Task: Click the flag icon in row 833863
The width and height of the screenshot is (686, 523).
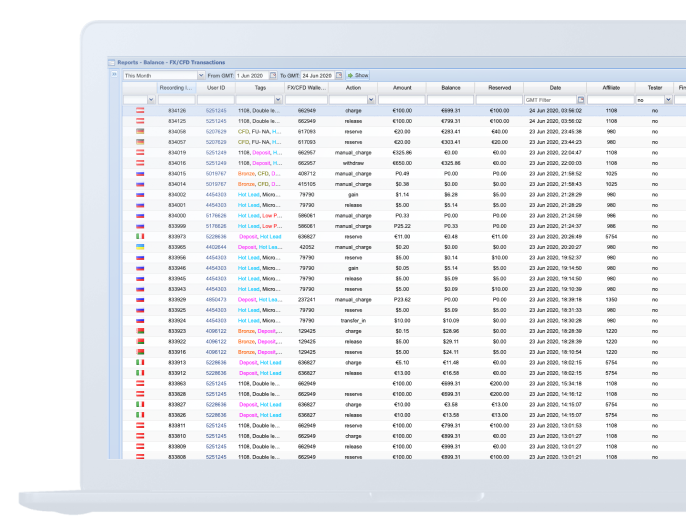Action: click(x=140, y=383)
